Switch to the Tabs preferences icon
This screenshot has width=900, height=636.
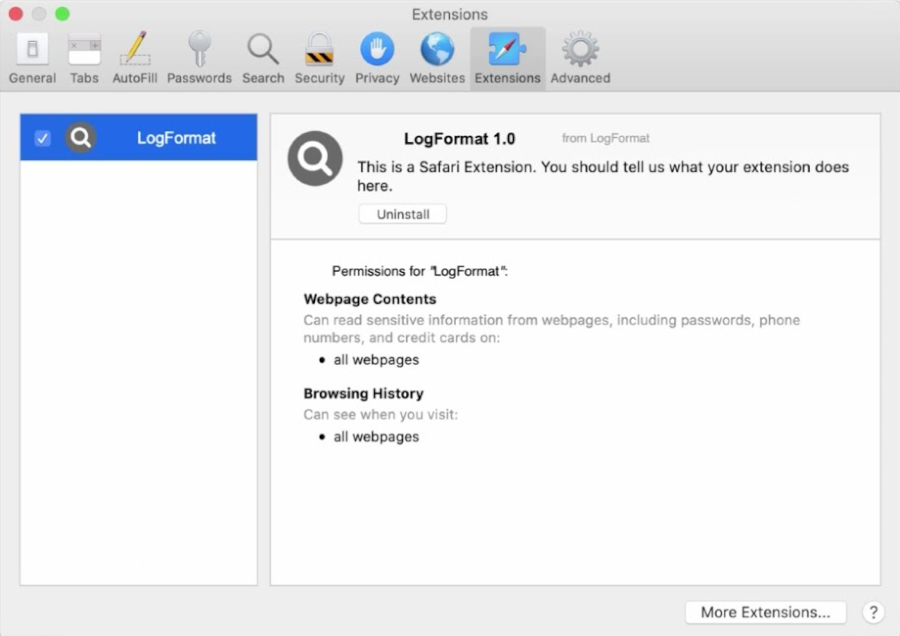84,57
